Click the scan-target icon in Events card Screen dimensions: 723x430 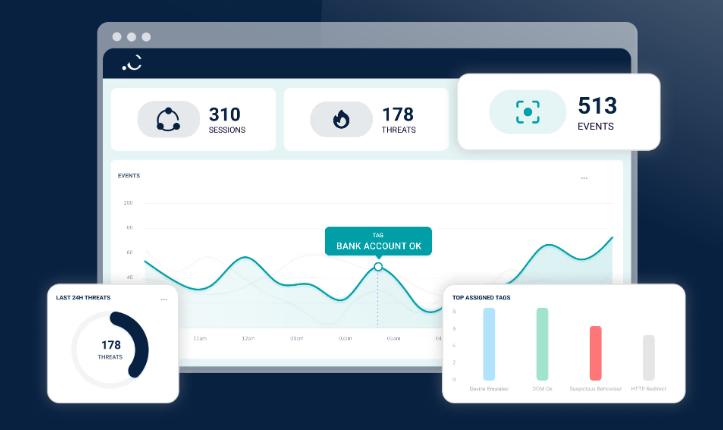pyautogui.click(x=527, y=112)
